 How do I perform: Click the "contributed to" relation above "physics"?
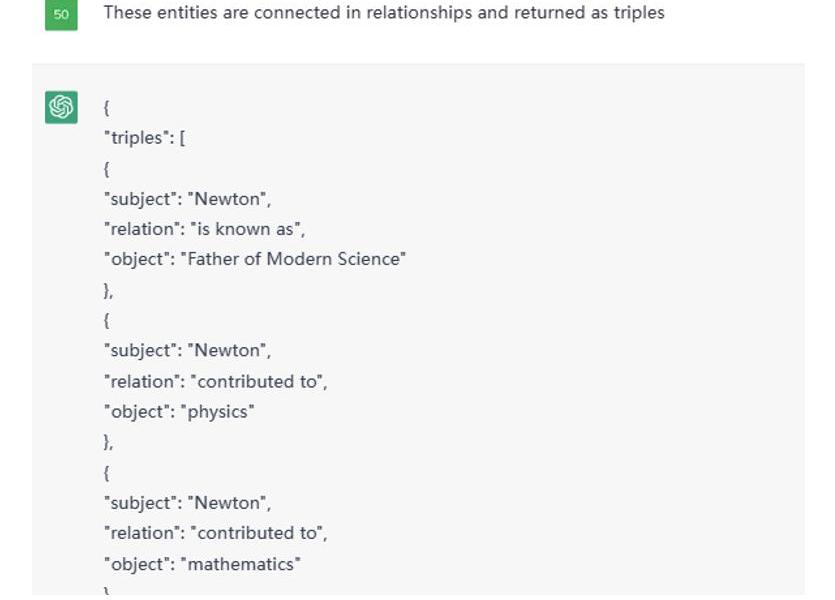click(x=216, y=382)
